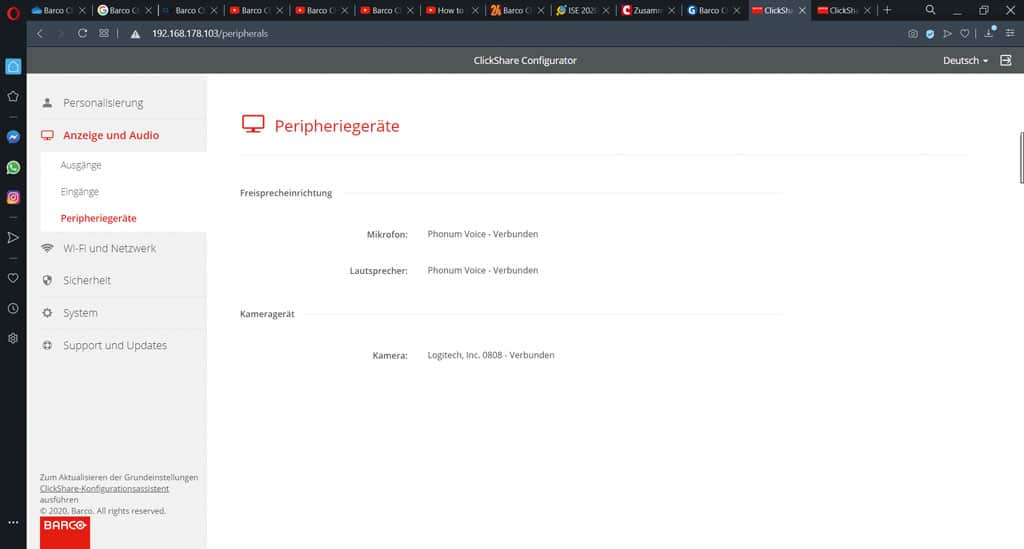
Task: Open Easy Setup sliders icon
Action: pos(1010,33)
